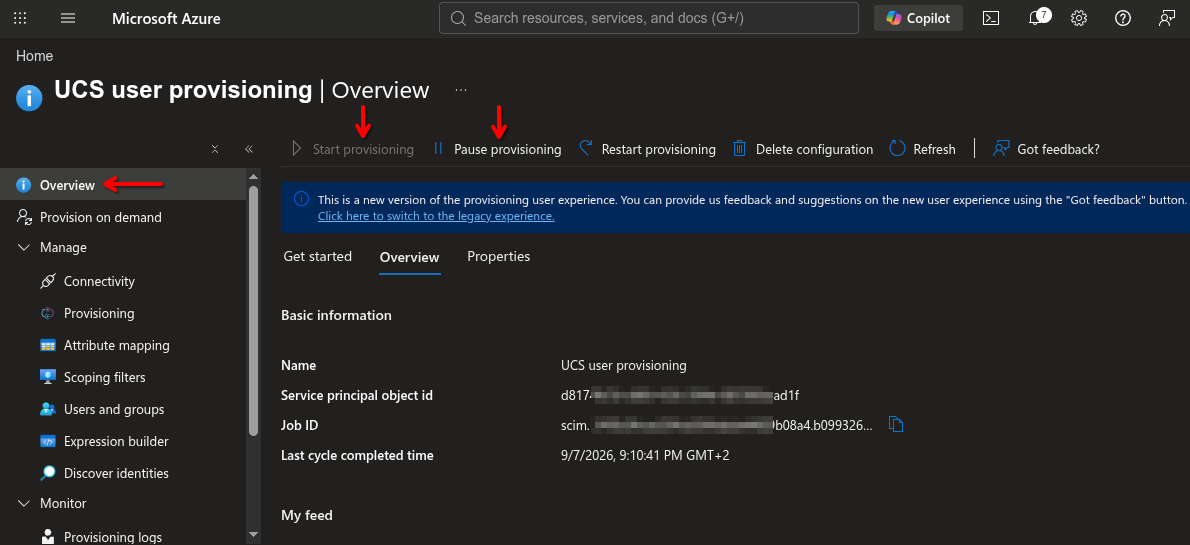The width and height of the screenshot is (1190, 545).
Task: Open the portal settings gear
Action: (1079, 18)
